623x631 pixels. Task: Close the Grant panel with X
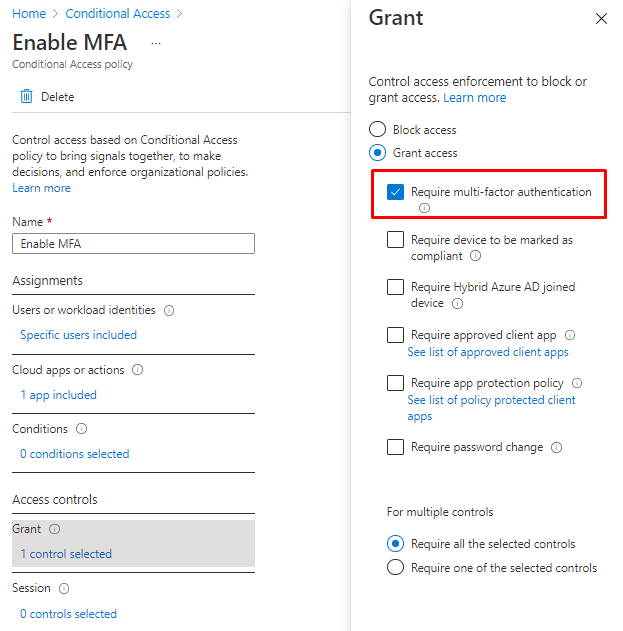pos(601,19)
